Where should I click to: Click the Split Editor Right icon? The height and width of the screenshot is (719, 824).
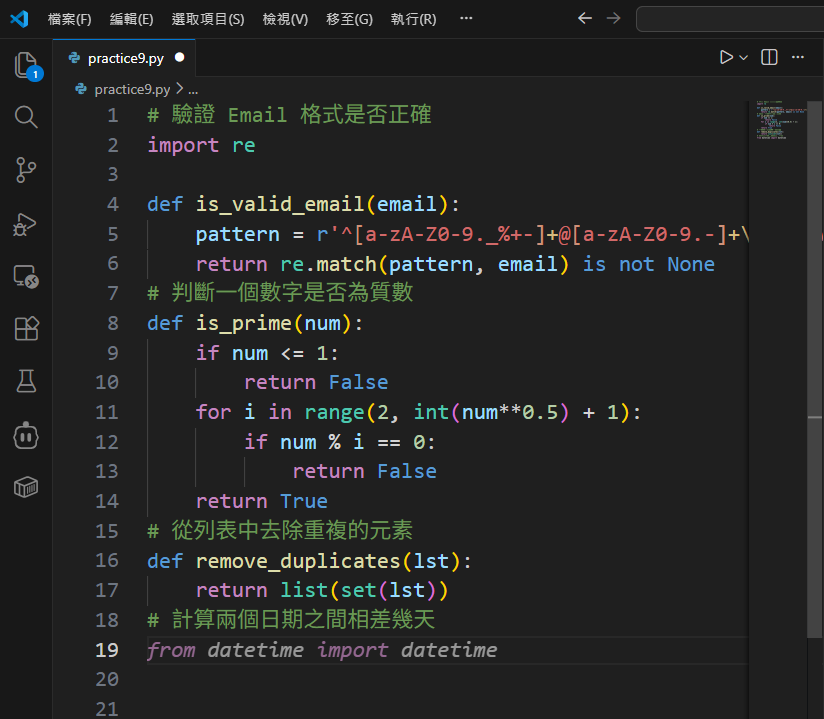coord(769,58)
